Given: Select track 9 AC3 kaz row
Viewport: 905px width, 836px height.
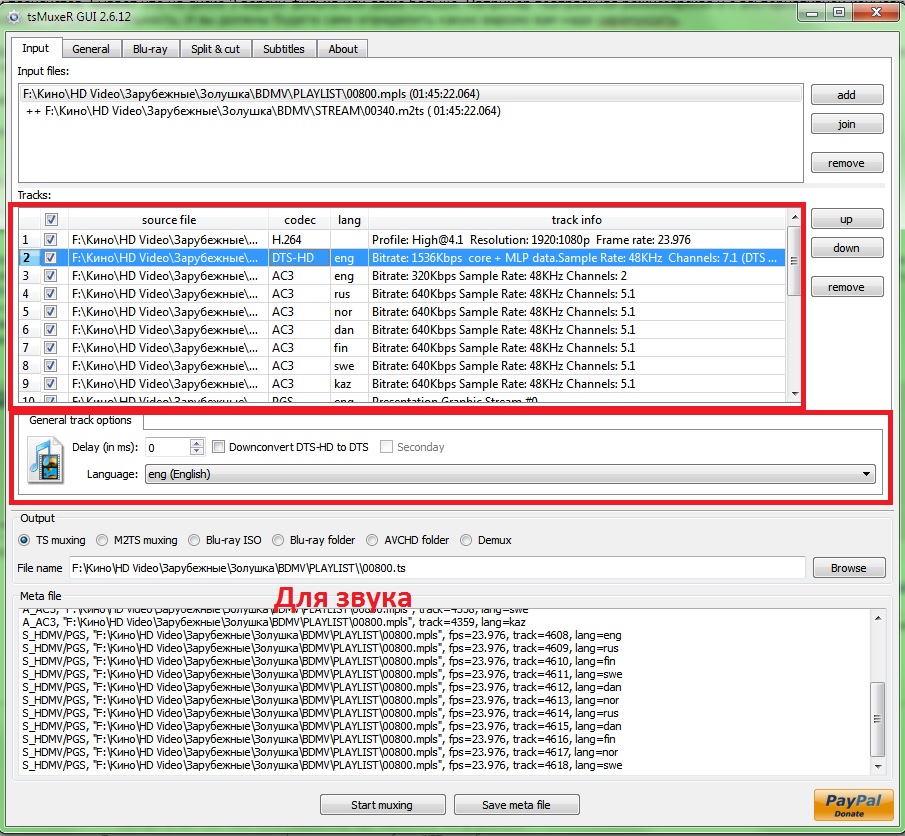Looking at the screenshot, I should pos(402,383).
